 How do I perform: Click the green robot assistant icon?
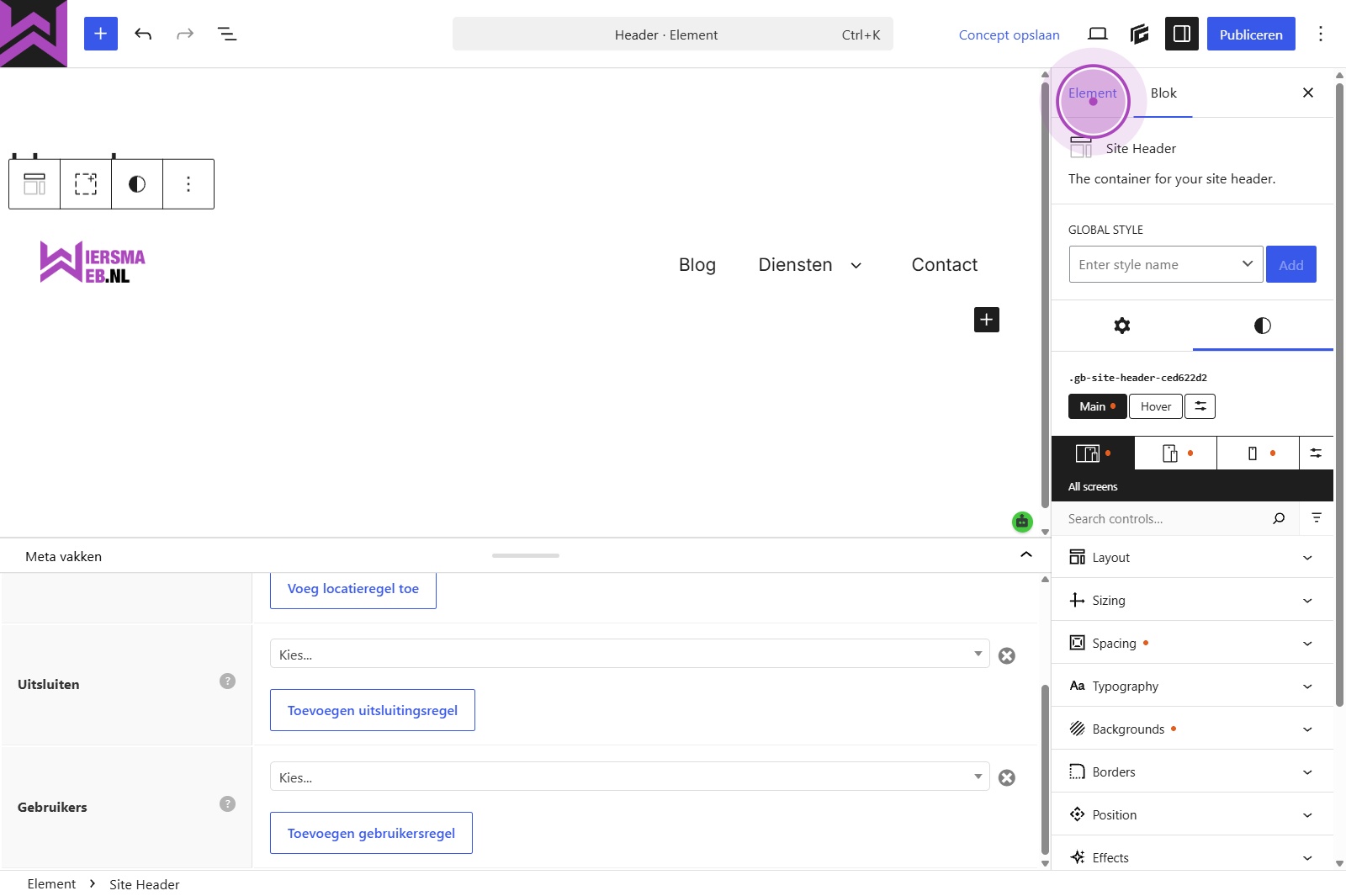(x=1022, y=522)
